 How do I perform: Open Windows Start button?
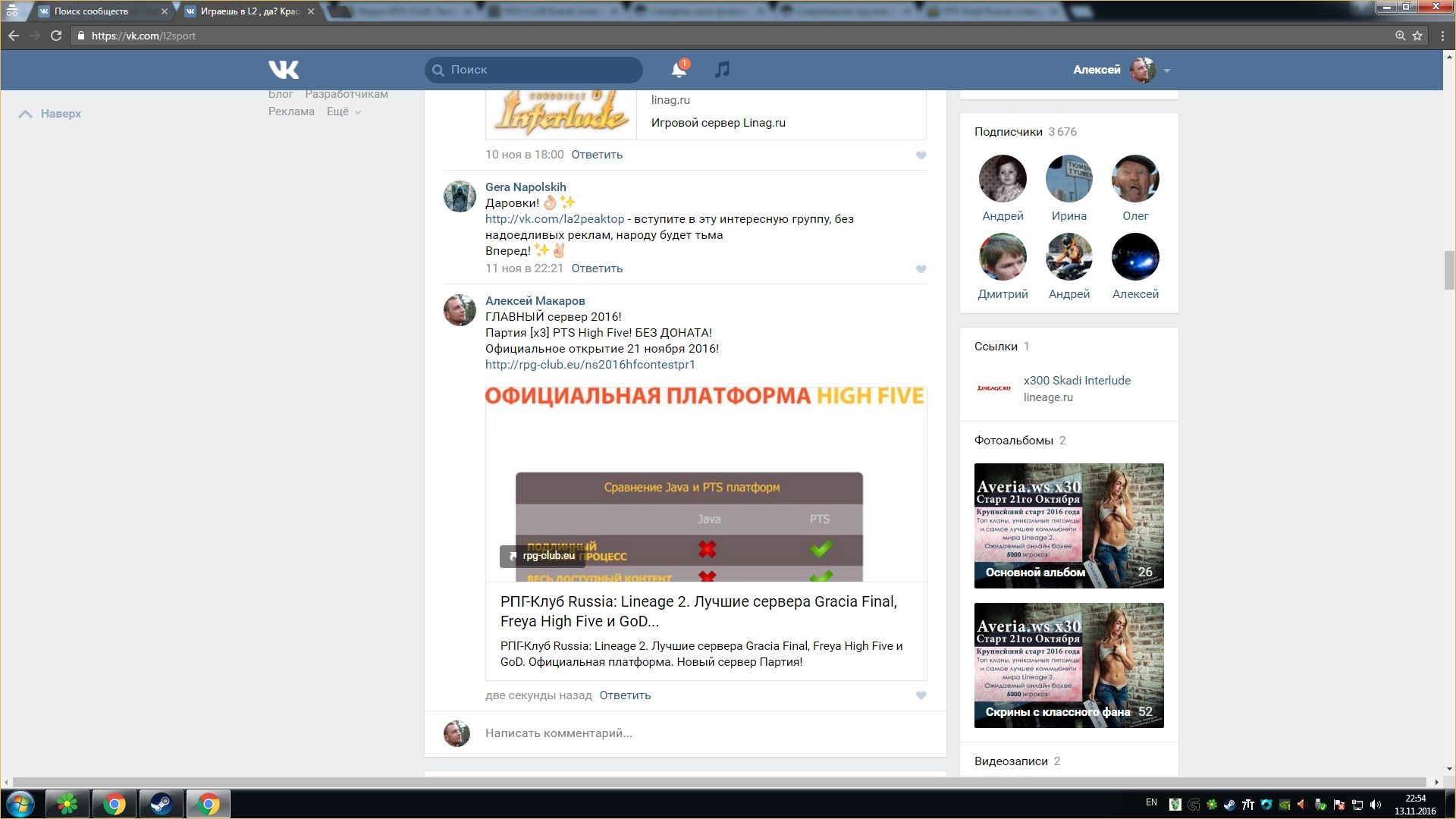click(20, 804)
